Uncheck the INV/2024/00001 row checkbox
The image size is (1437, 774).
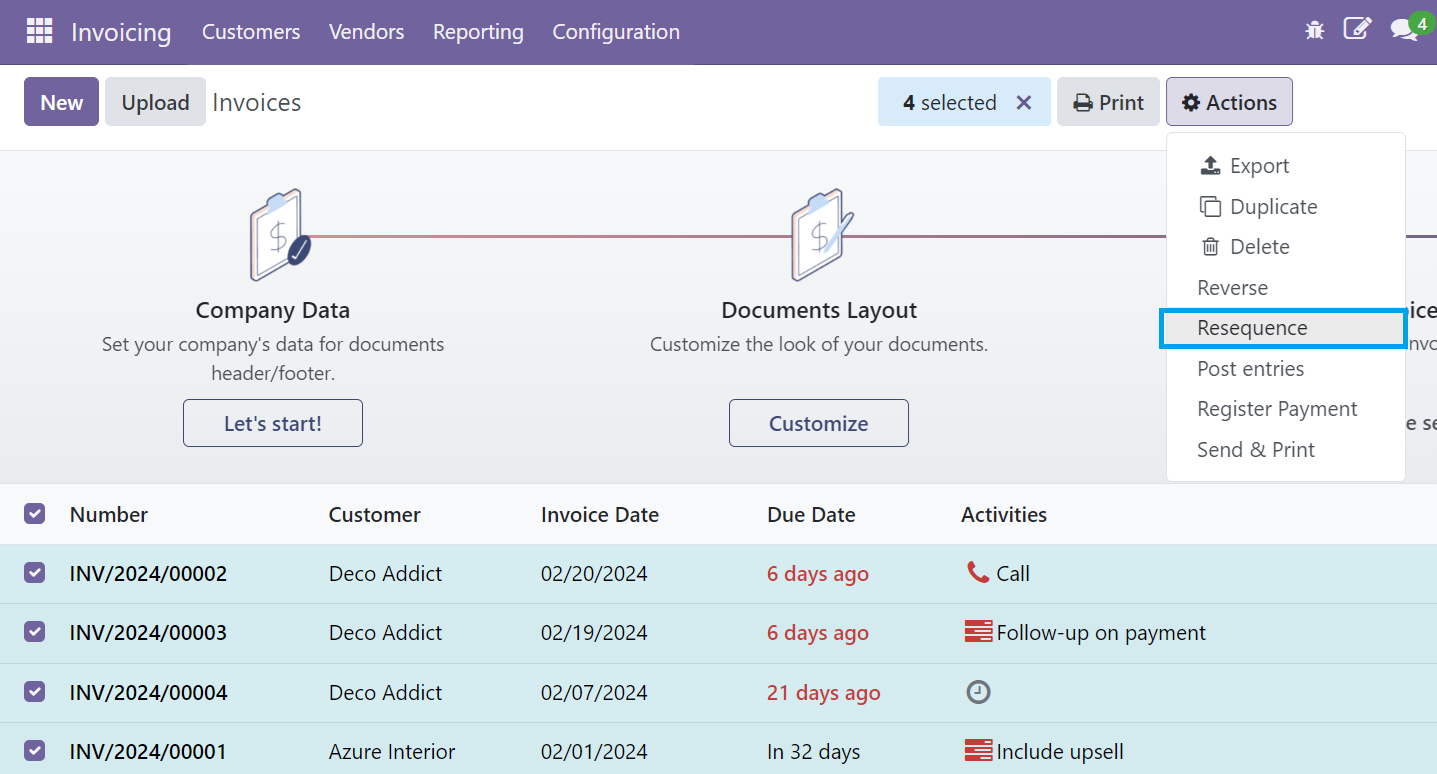coord(35,751)
